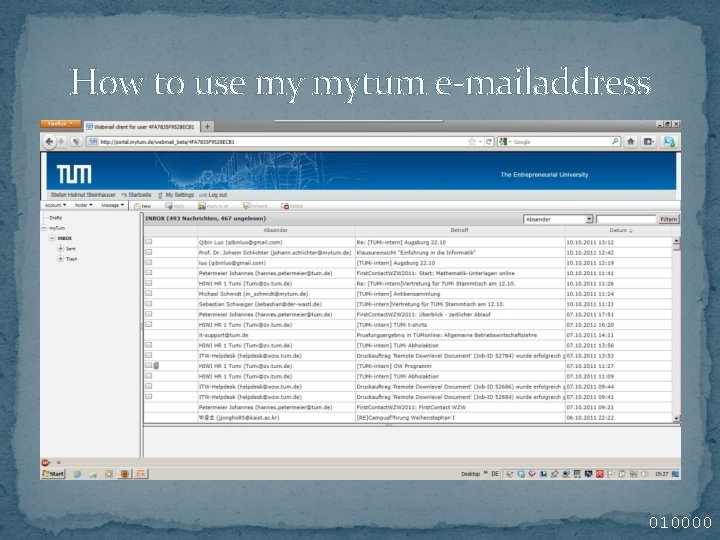Click Internet Explorer quick launch icon
Image resolution: width=720 pixels, height=540 pixels.
pos(77,473)
